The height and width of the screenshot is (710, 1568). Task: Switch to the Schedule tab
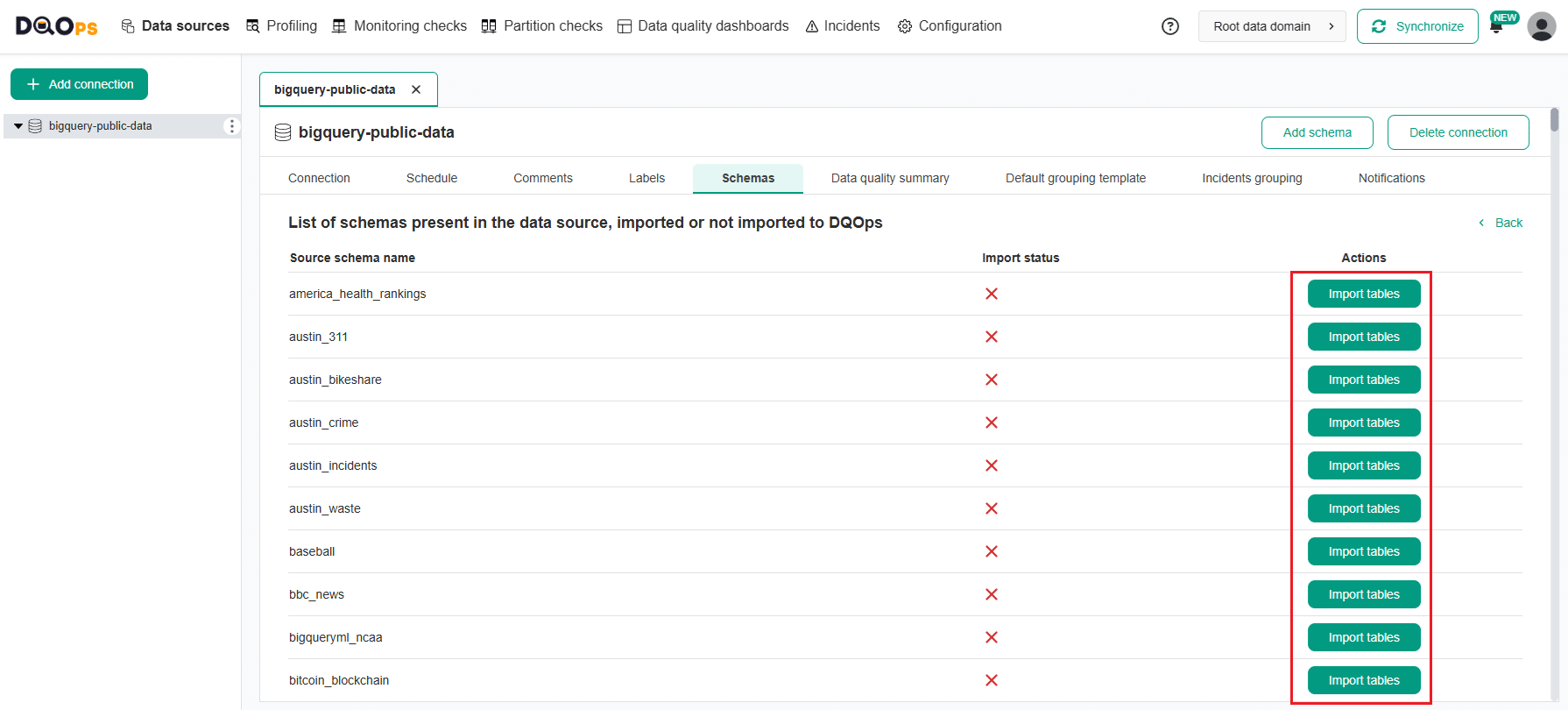click(x=432, y=178)
